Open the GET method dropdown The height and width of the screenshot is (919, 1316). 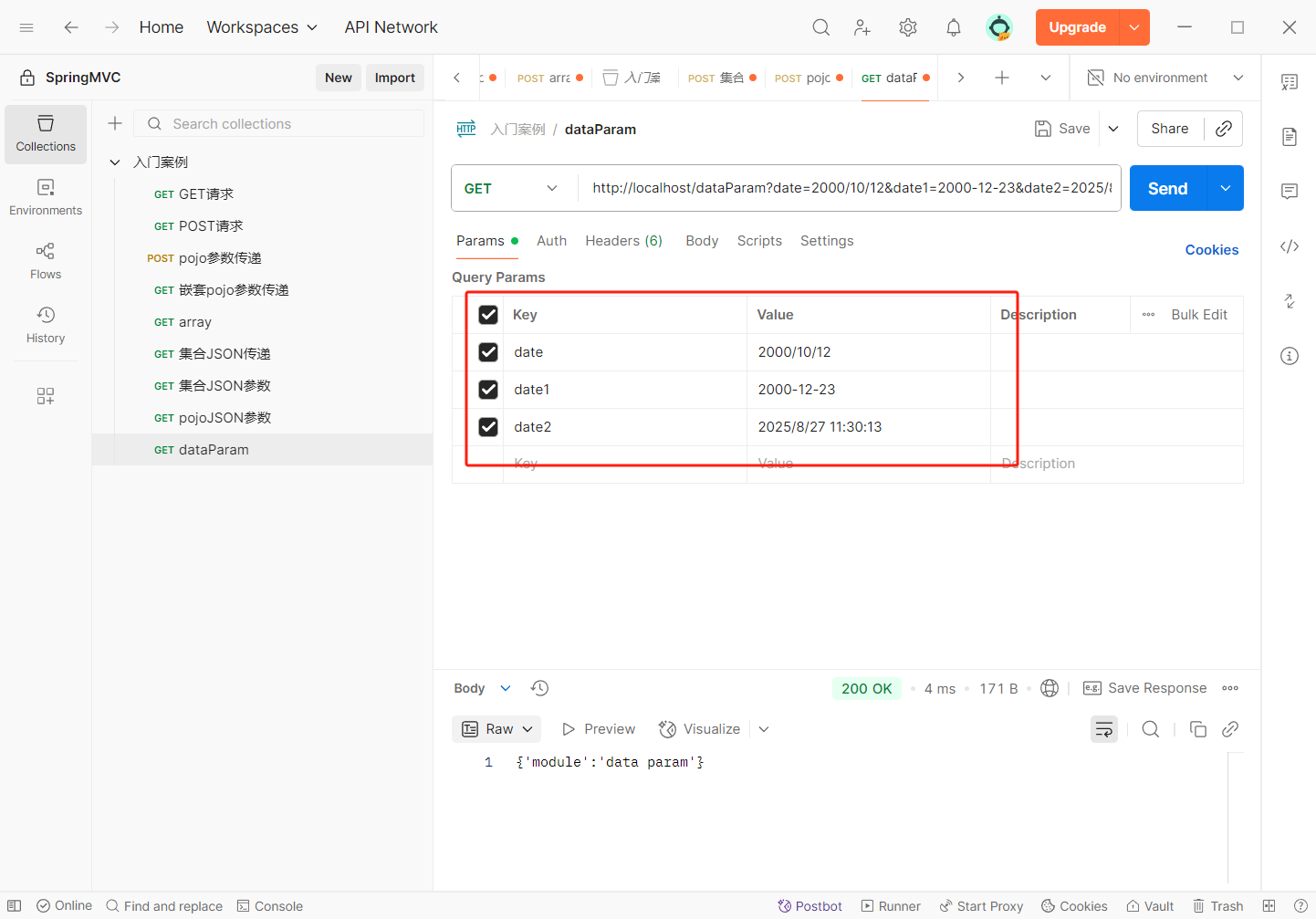click(512, 188)
